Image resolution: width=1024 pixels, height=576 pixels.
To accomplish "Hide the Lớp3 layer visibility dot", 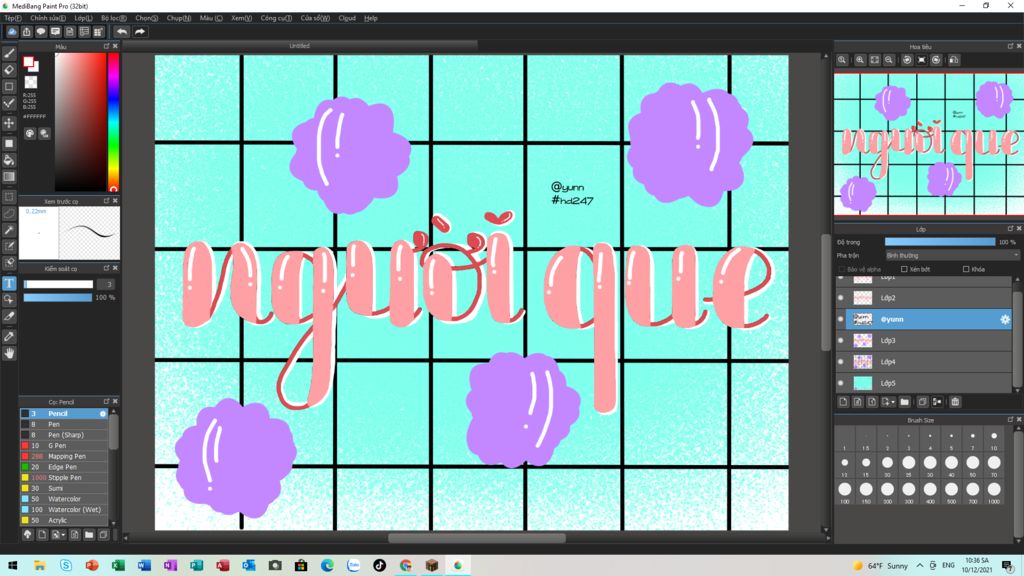I will click(841, 340).
